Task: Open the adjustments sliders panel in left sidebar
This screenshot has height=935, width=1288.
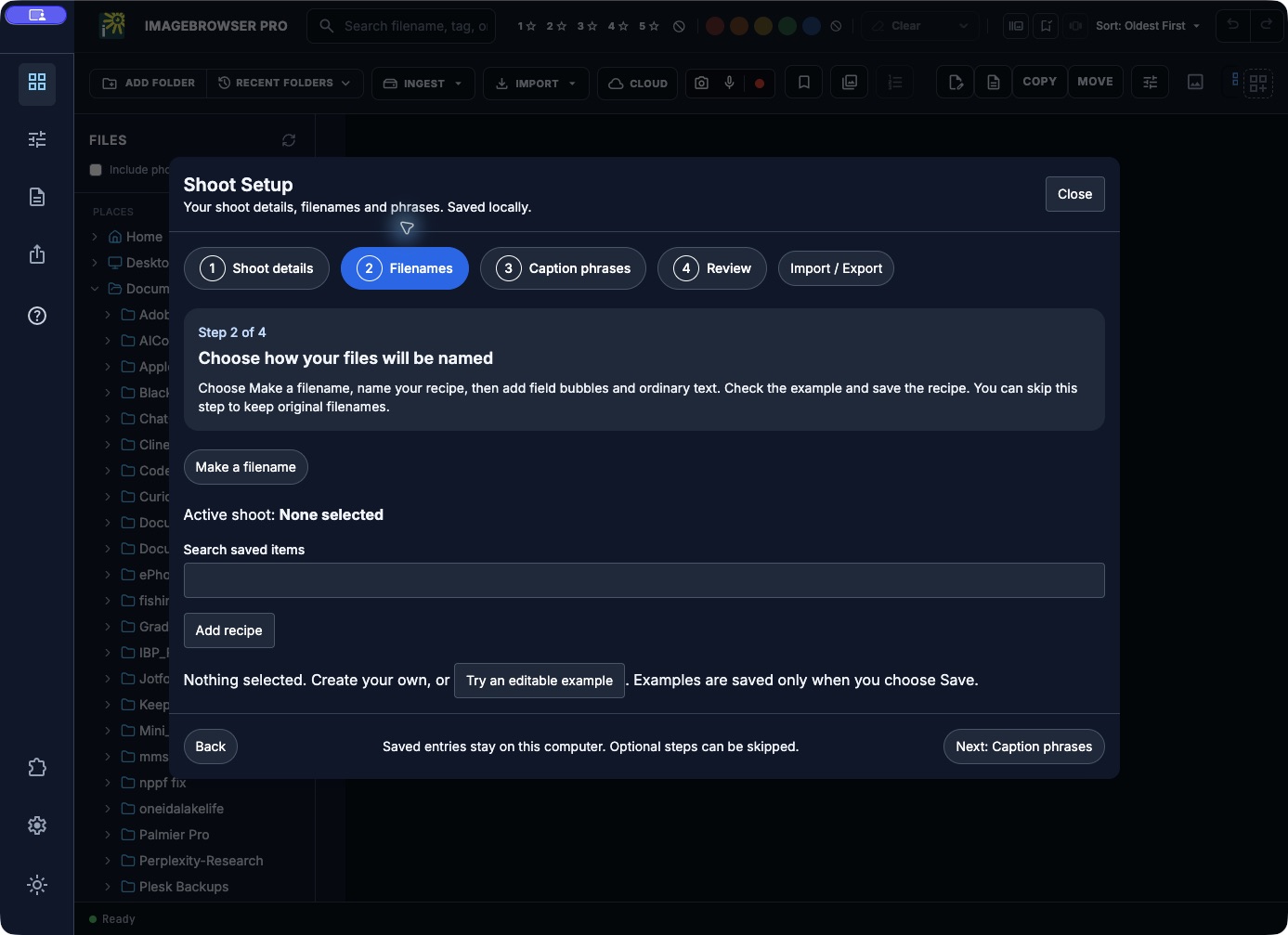Action: coord(37,139)
